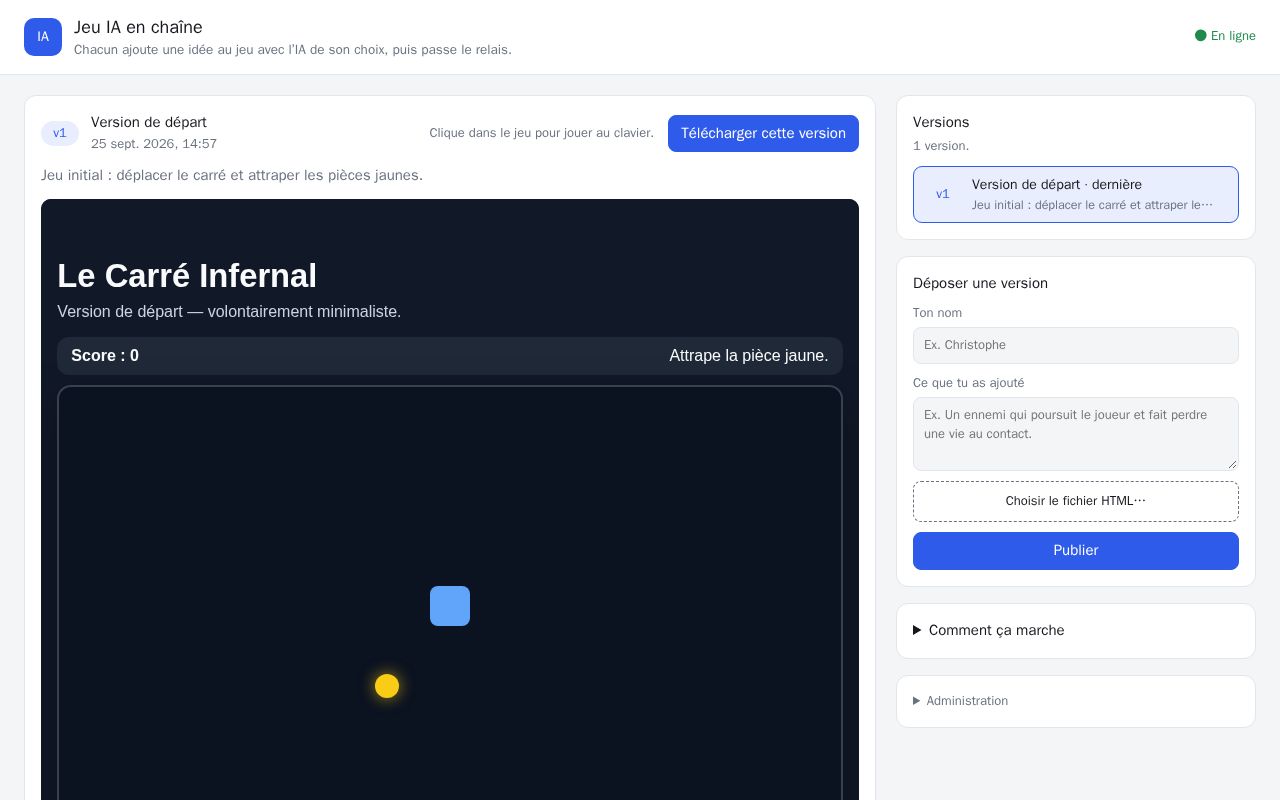
Task: Click the Versions panel heading
Action: 941,122
